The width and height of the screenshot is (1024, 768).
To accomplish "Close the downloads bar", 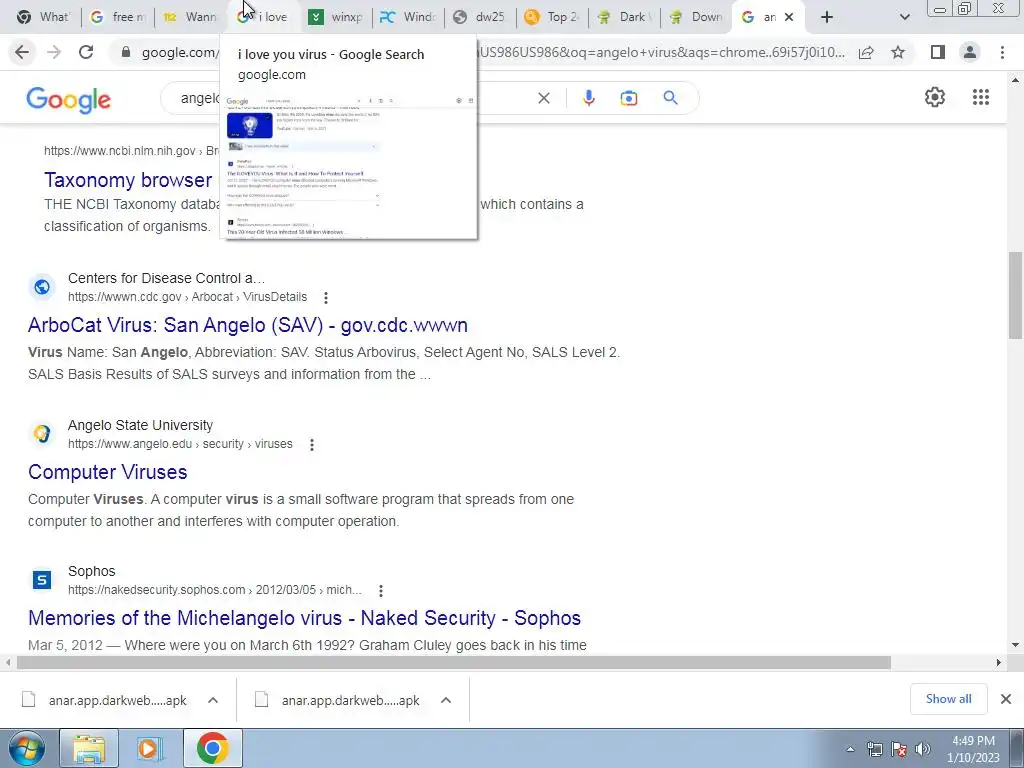I will pyautogui.click(x=1006, y=699).
